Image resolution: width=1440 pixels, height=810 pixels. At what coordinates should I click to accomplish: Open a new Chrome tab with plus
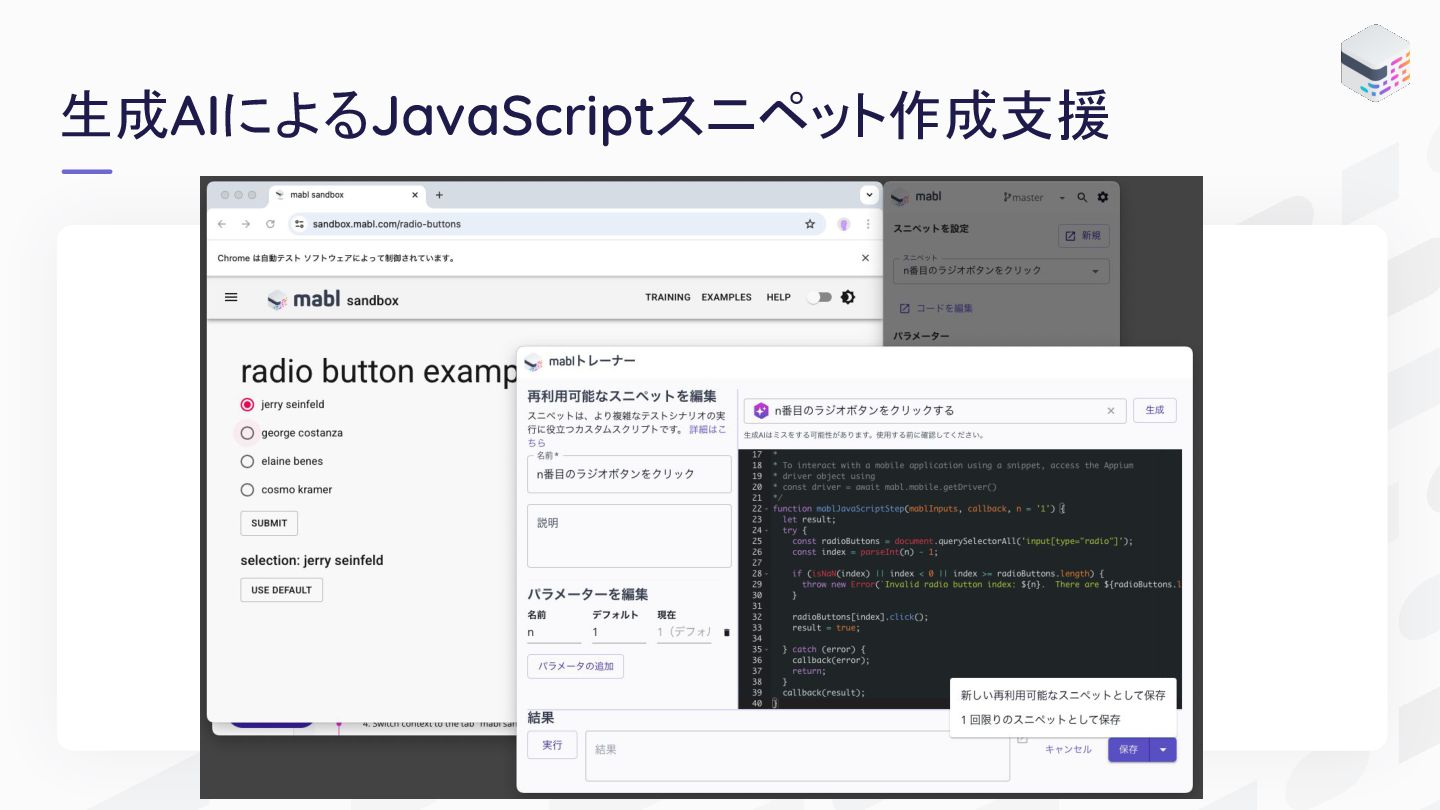(439, 195)
